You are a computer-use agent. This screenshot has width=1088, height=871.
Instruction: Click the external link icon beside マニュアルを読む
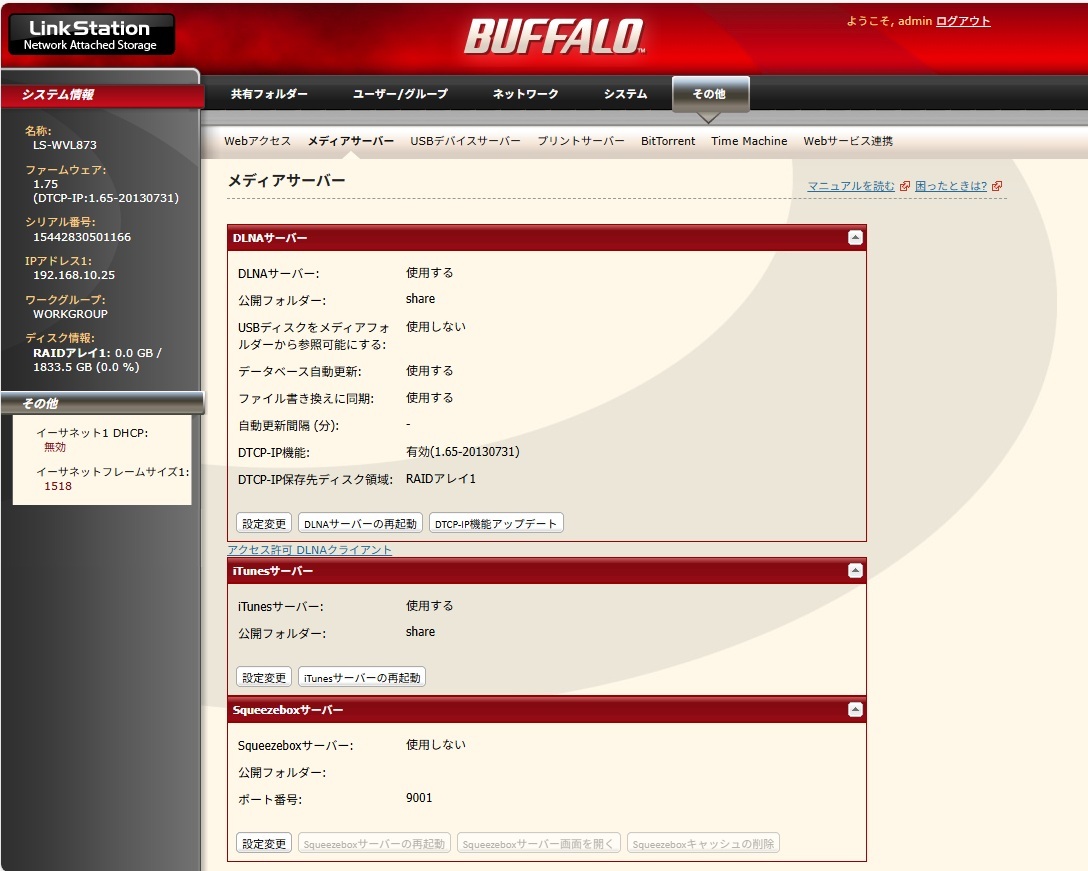[904, 186]
